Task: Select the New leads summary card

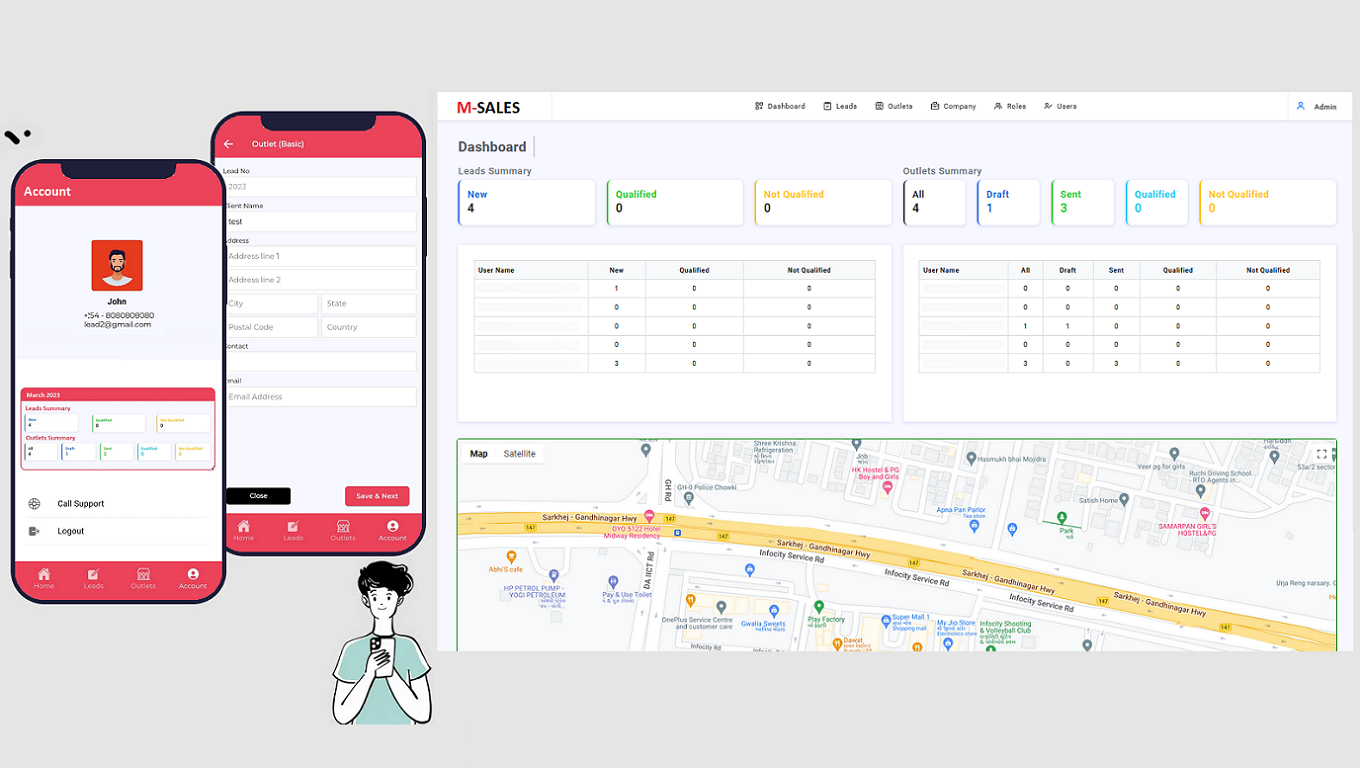Action: click(x=526, y=202)
